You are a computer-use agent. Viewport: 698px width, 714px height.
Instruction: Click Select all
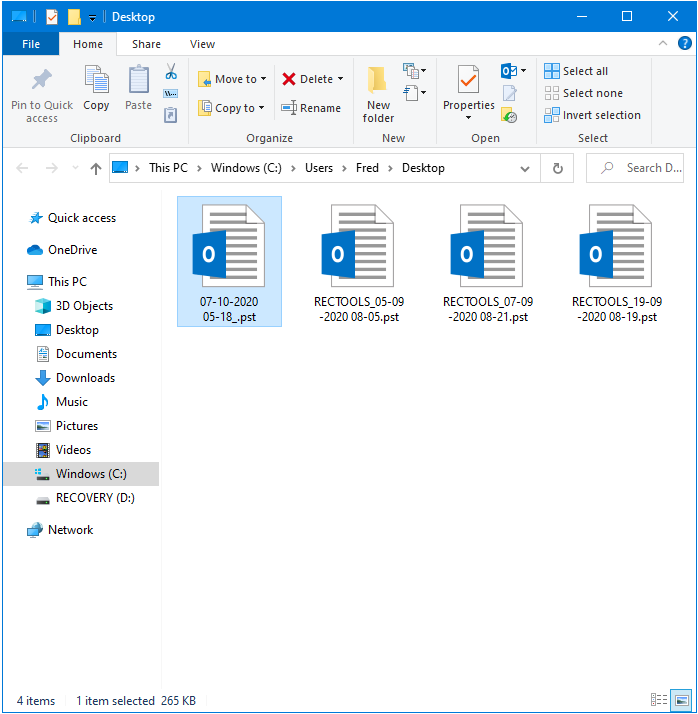point(576,71)
